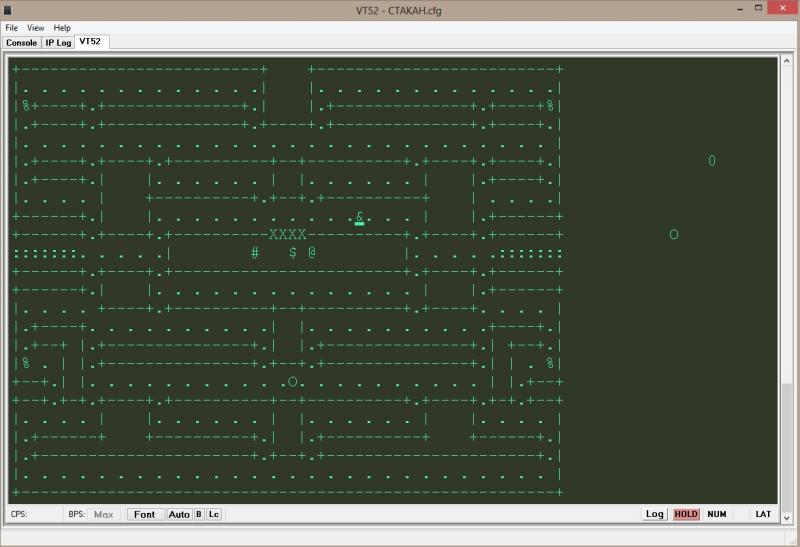Switch to the IP Log tab
The image size is (800, 547).
pyautogui.click(x=58, y=43)
